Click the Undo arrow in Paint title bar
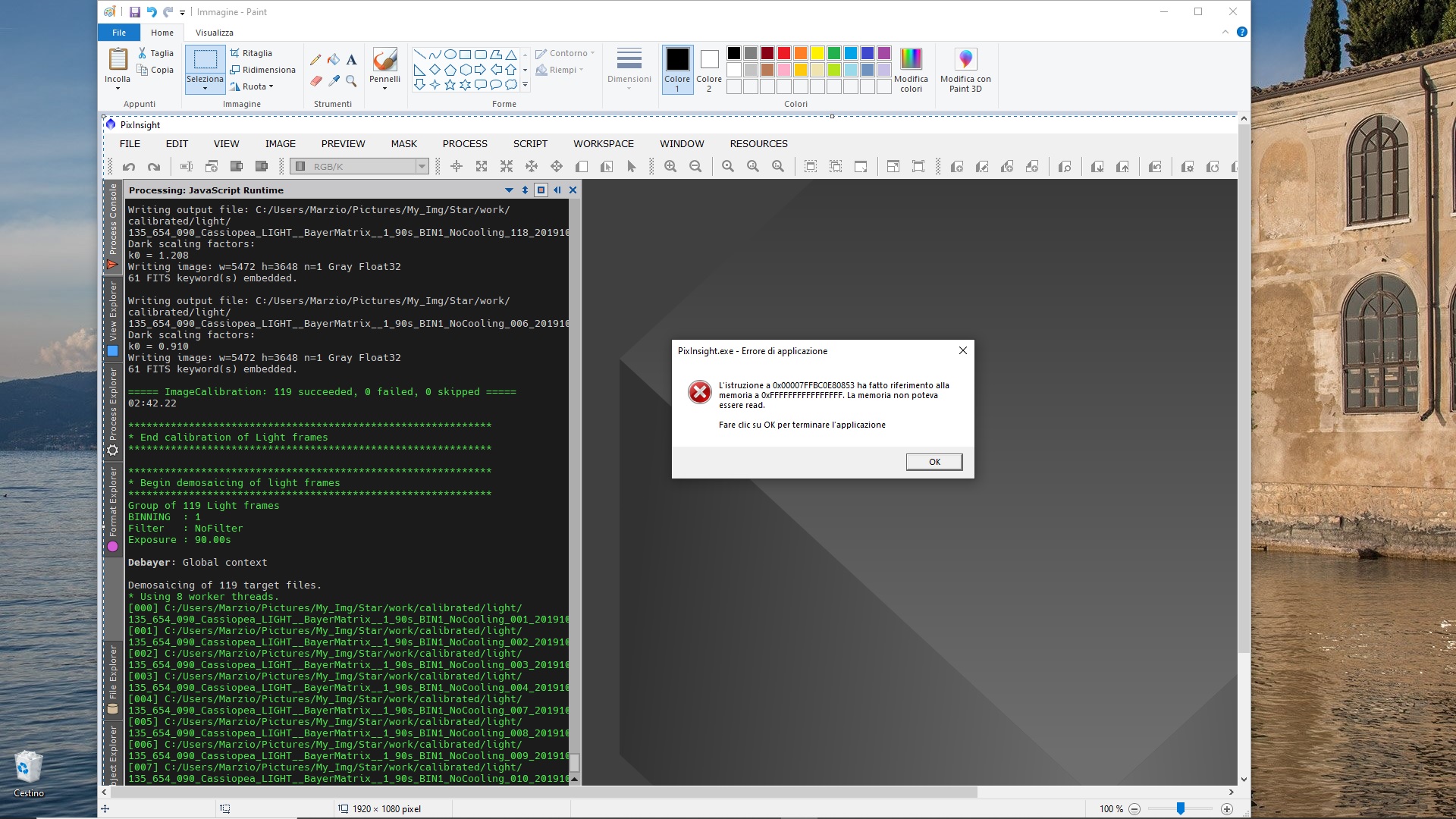The height and width of the screenshot is (819, 1456). pos(152,12)
